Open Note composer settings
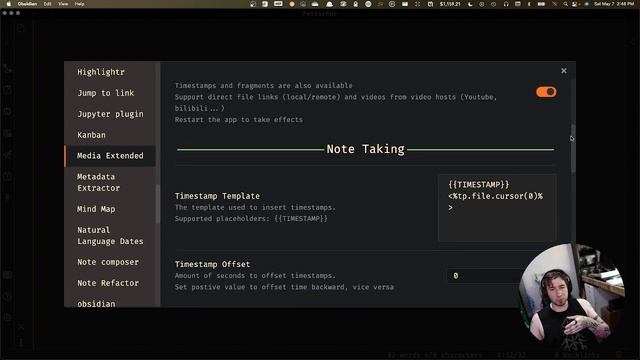This screenshot has height=360, width=640. coord(108,262)
